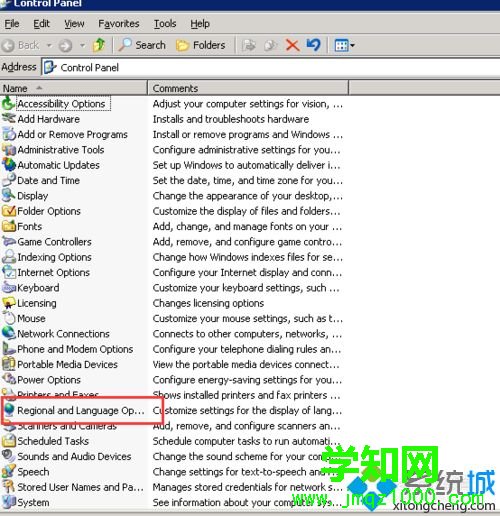This screenshot has height=516, width=500.
Task: Click the Back toolbar button
Action: tap(21, 45)
